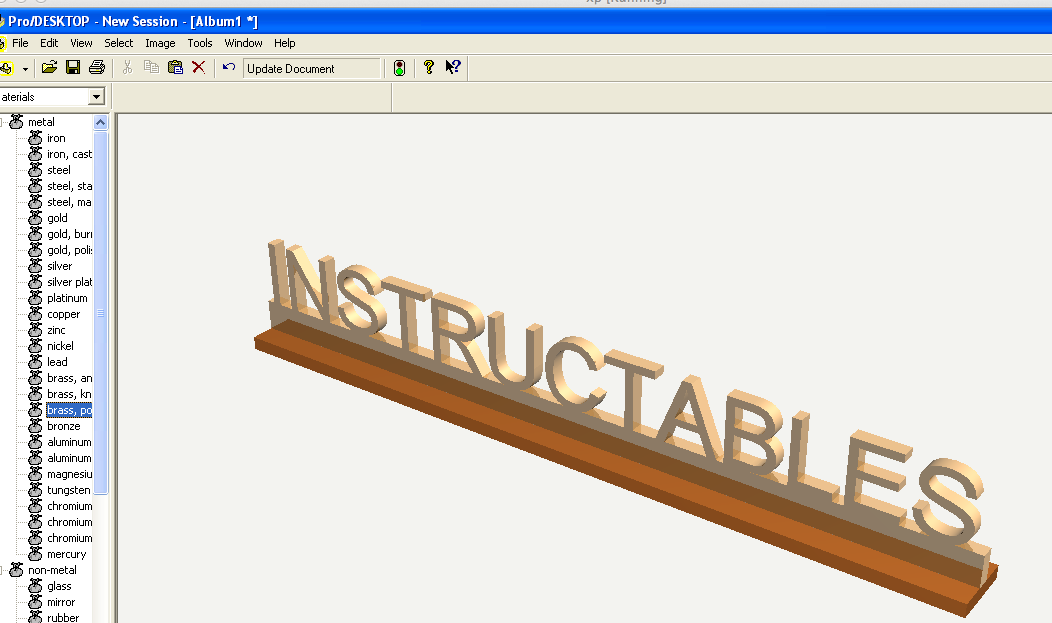The image size is (1052, 623).
Task: Select the glass material entry
Action: tap(59, 586)
